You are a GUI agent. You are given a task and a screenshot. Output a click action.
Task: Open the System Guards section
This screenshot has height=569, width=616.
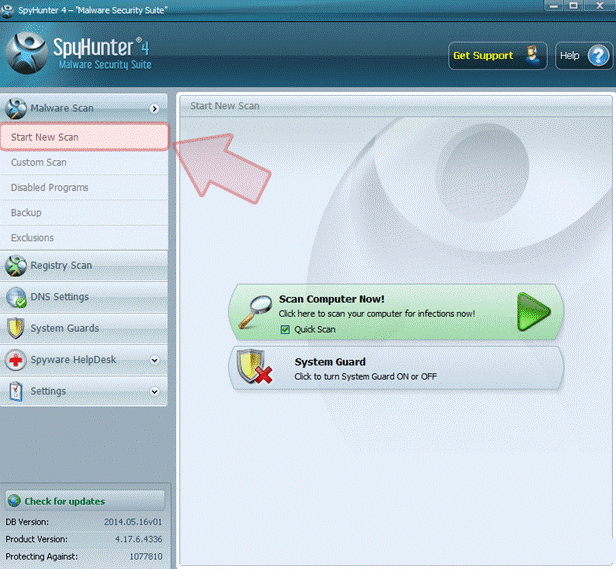click(84, 329)
